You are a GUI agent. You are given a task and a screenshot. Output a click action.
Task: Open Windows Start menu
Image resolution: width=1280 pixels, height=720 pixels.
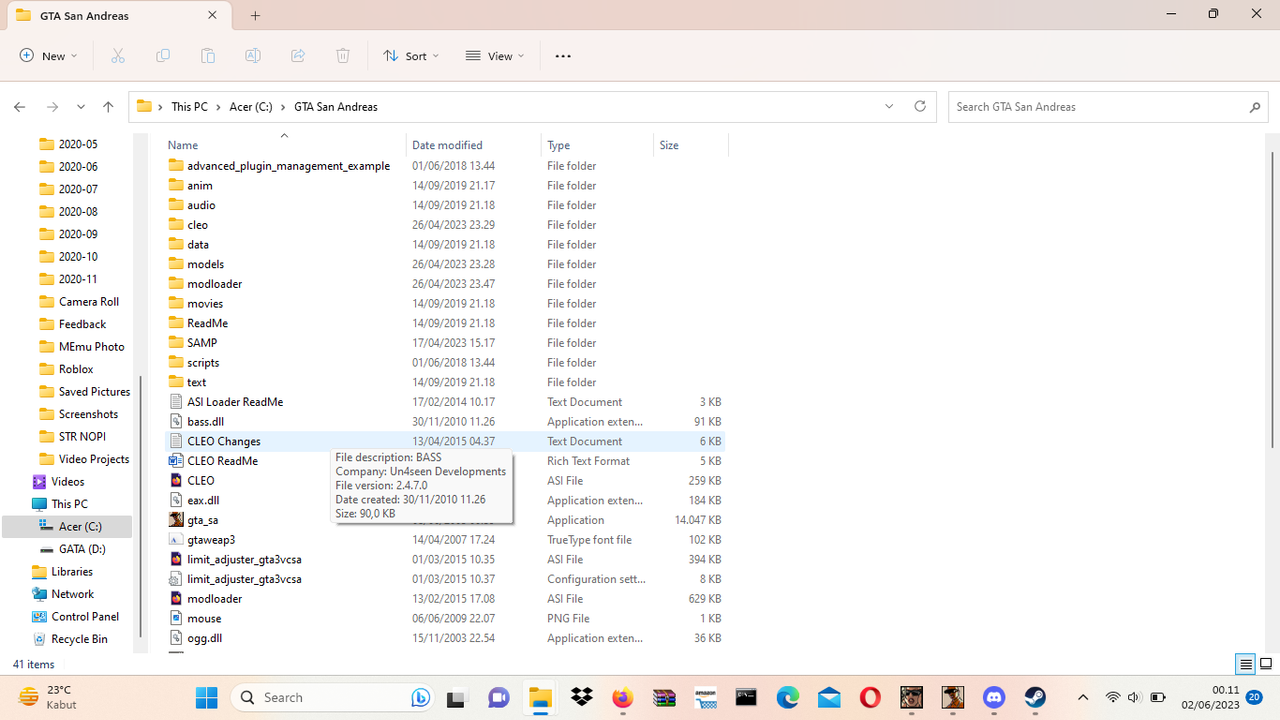(x=207, y=697)
